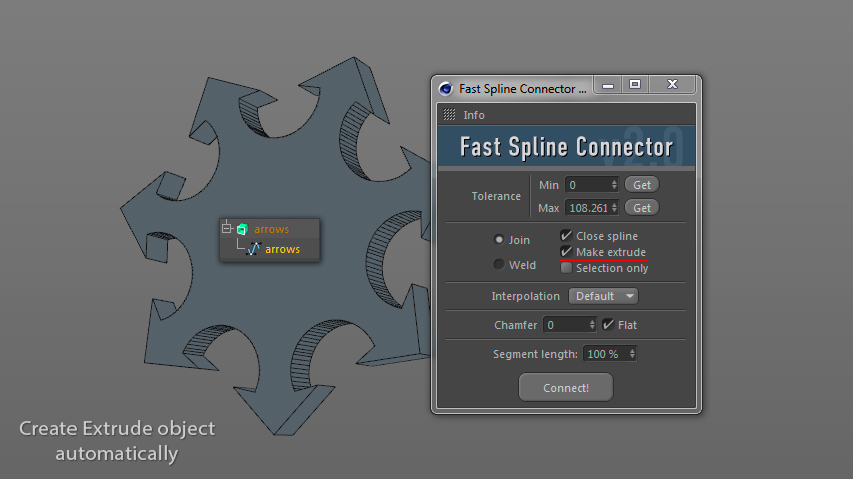
Task: Click the Segment length stepper arrows
Action: tap(632, 354)
